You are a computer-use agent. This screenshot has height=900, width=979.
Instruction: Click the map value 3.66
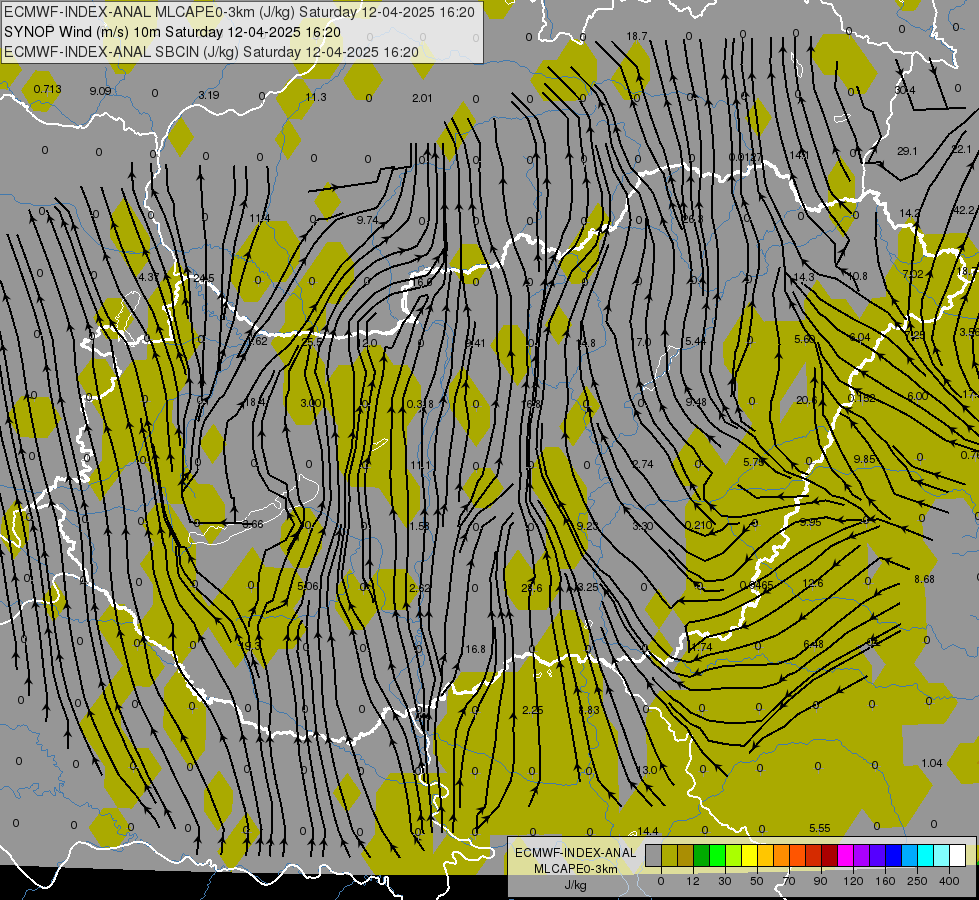[253, 524]
